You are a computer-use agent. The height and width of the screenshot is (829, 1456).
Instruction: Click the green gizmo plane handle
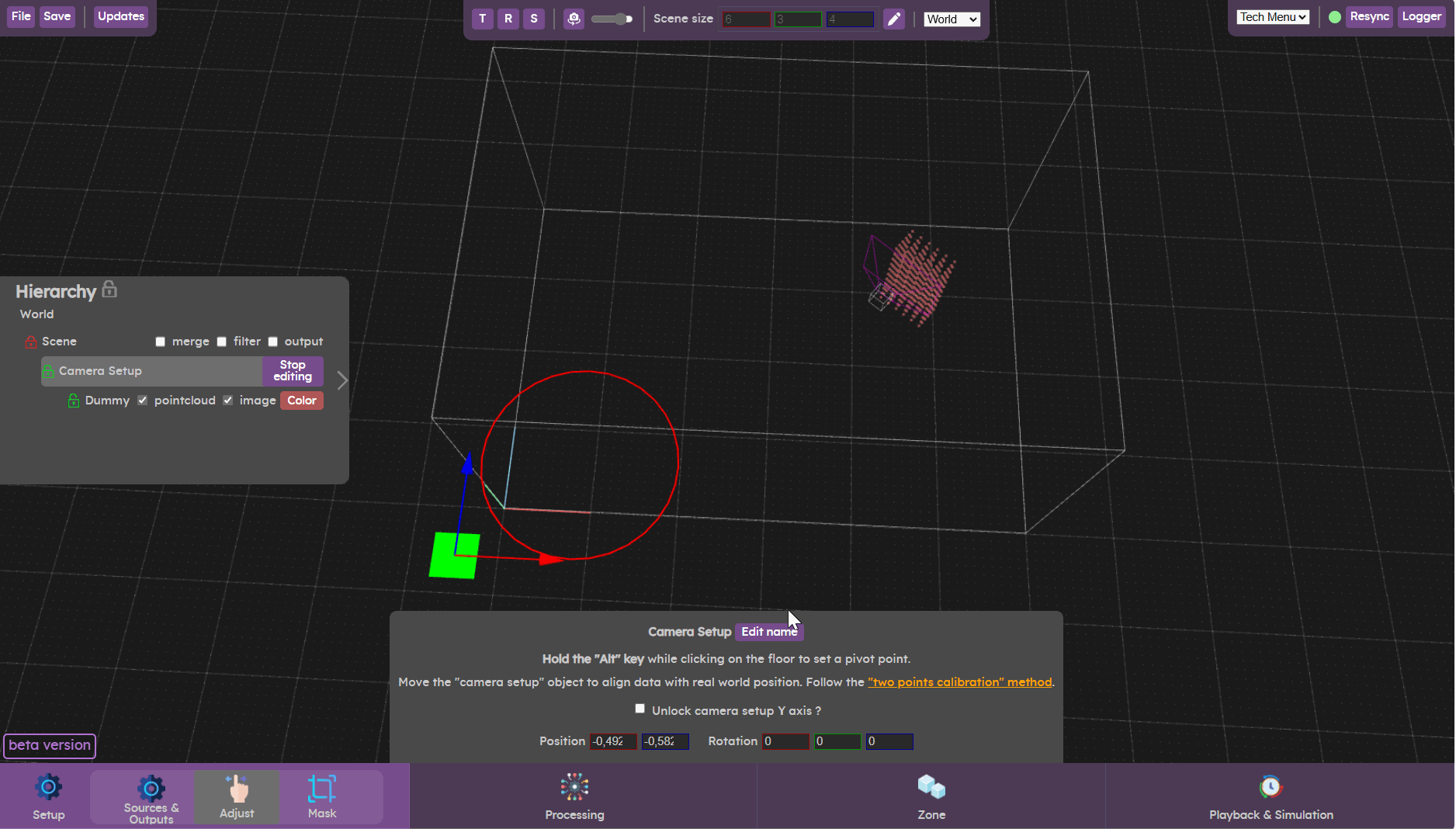pos(455,555)
